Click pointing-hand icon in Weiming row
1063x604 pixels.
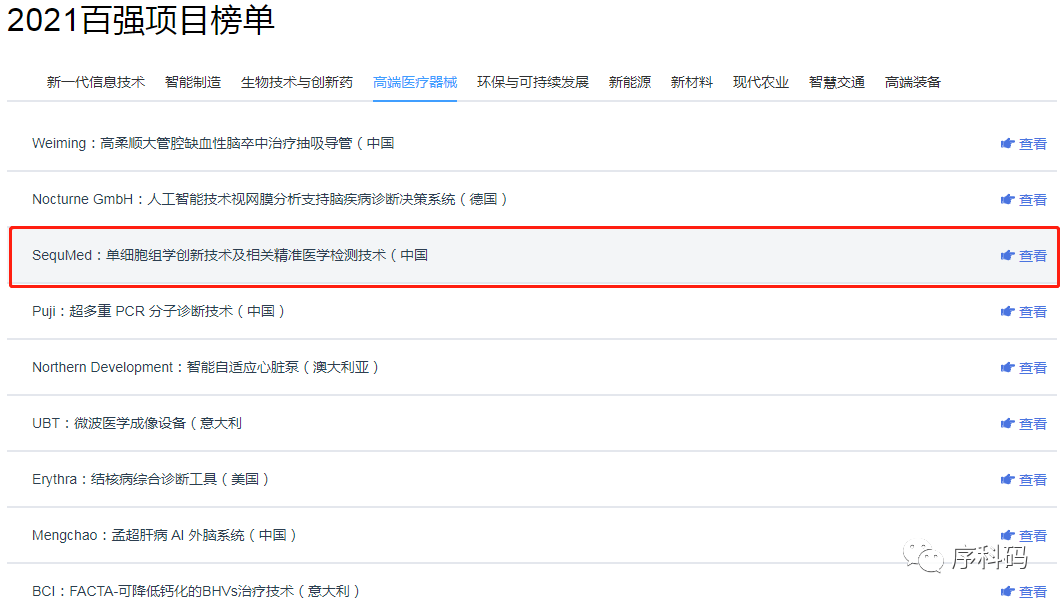pos(1007,143)
